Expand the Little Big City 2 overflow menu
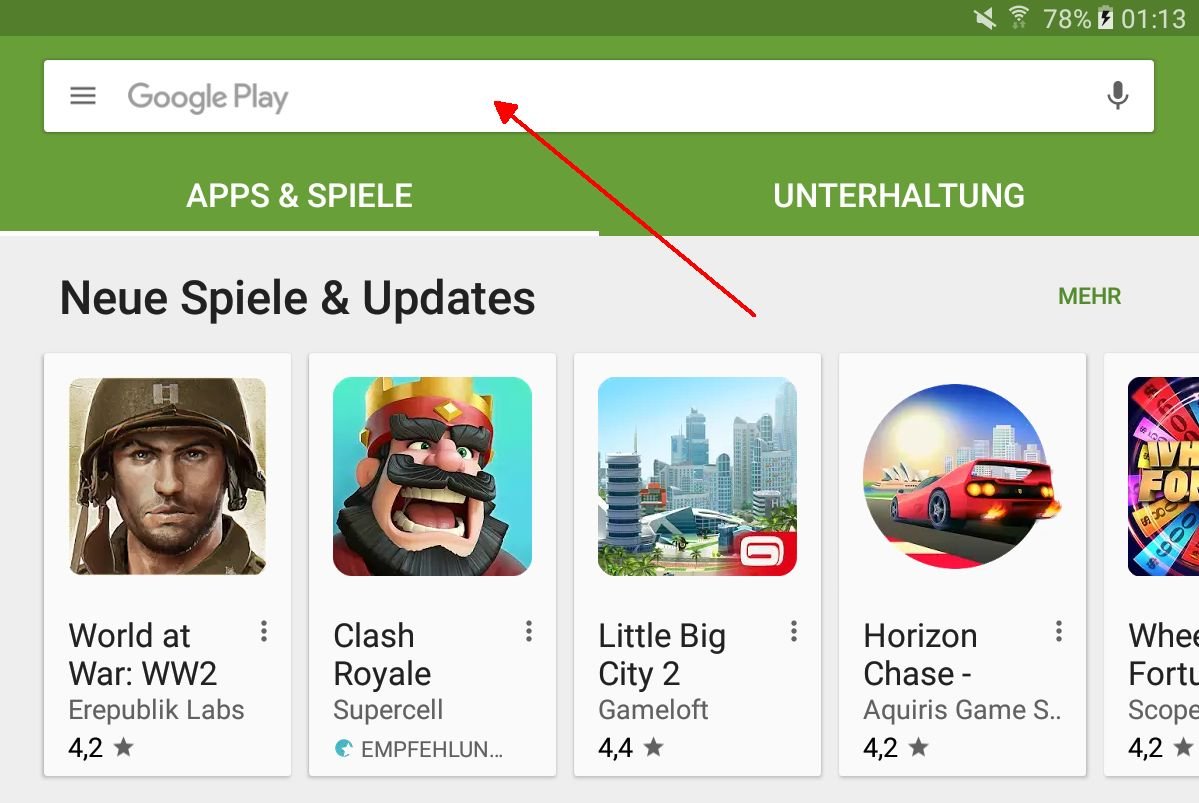 coord(794,632)
